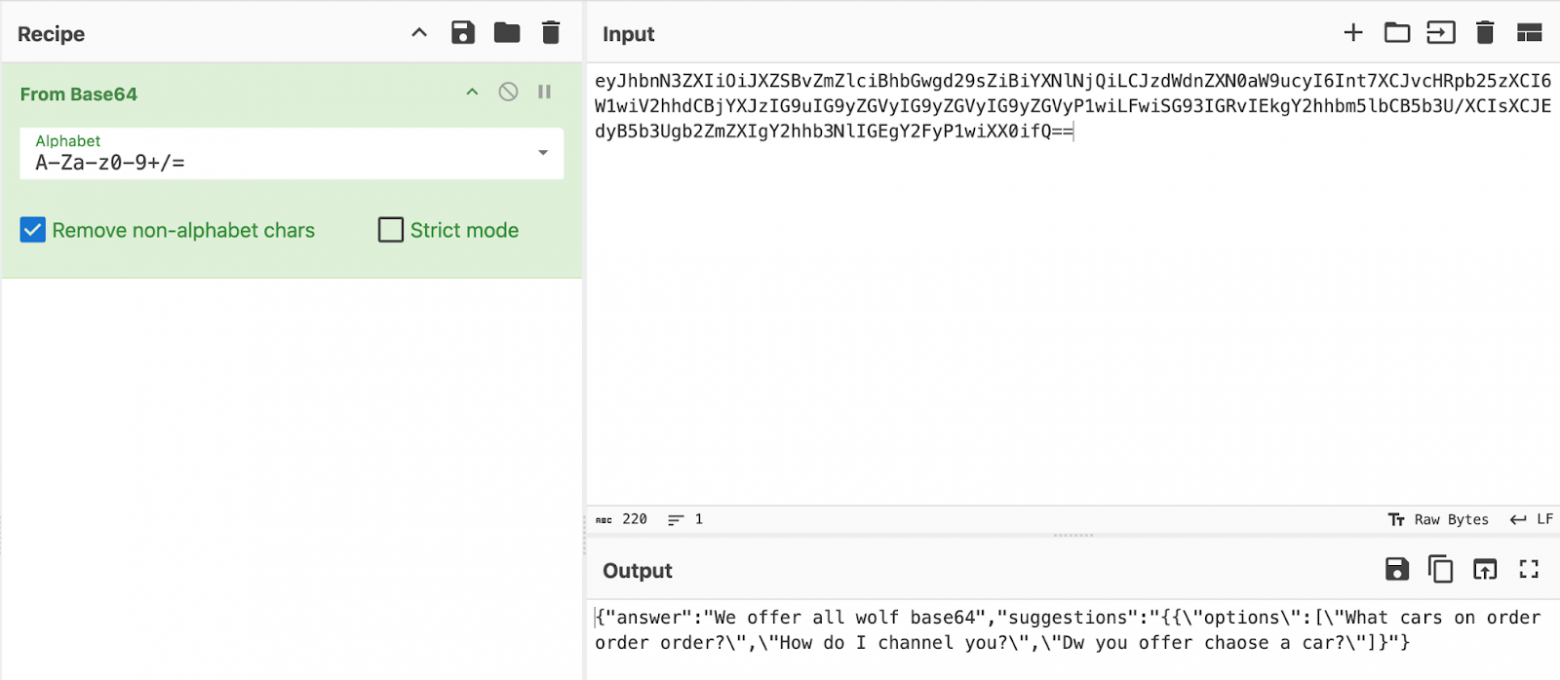Disable the From Base64 operation
1560x680 pixels.
coord(508,92)
